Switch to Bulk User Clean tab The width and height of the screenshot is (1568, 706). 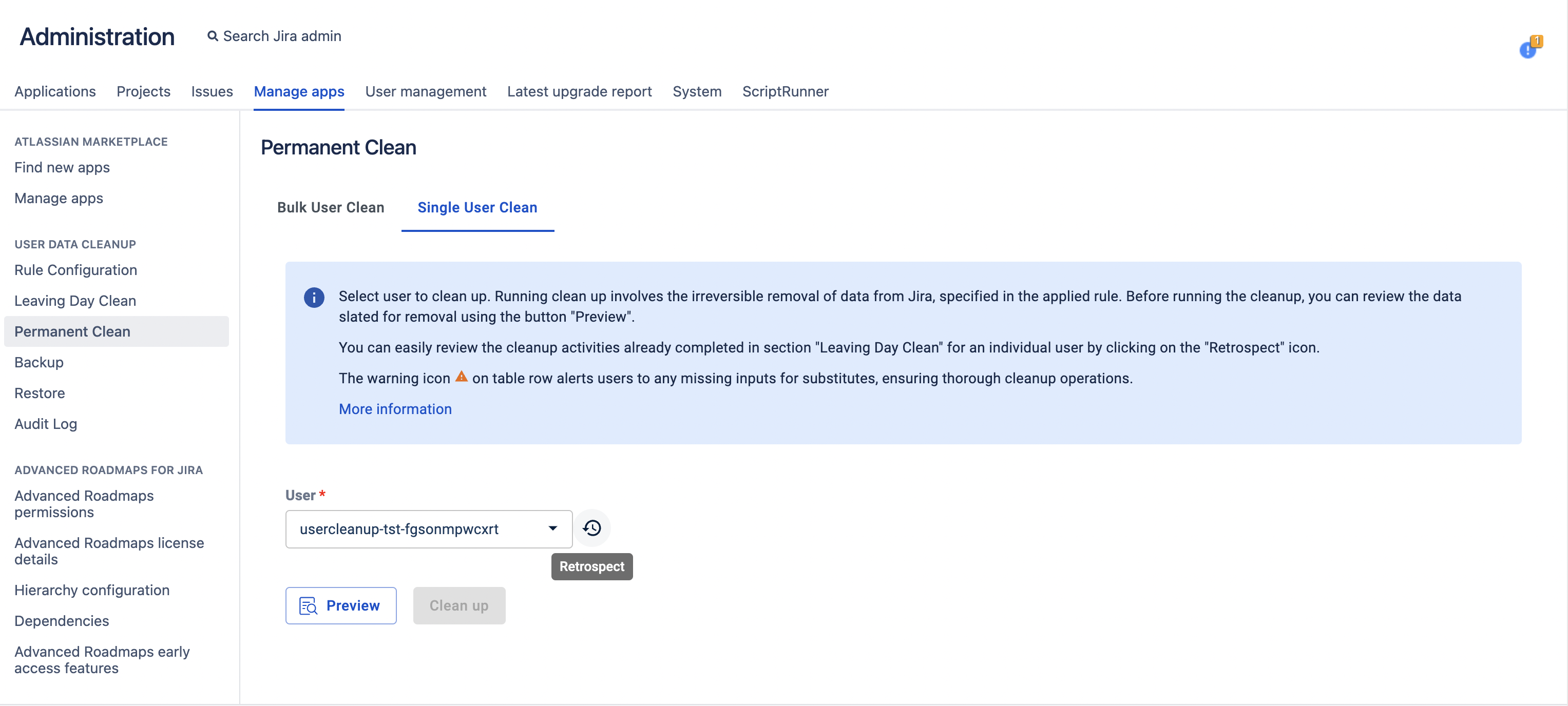tap(331, 207)
